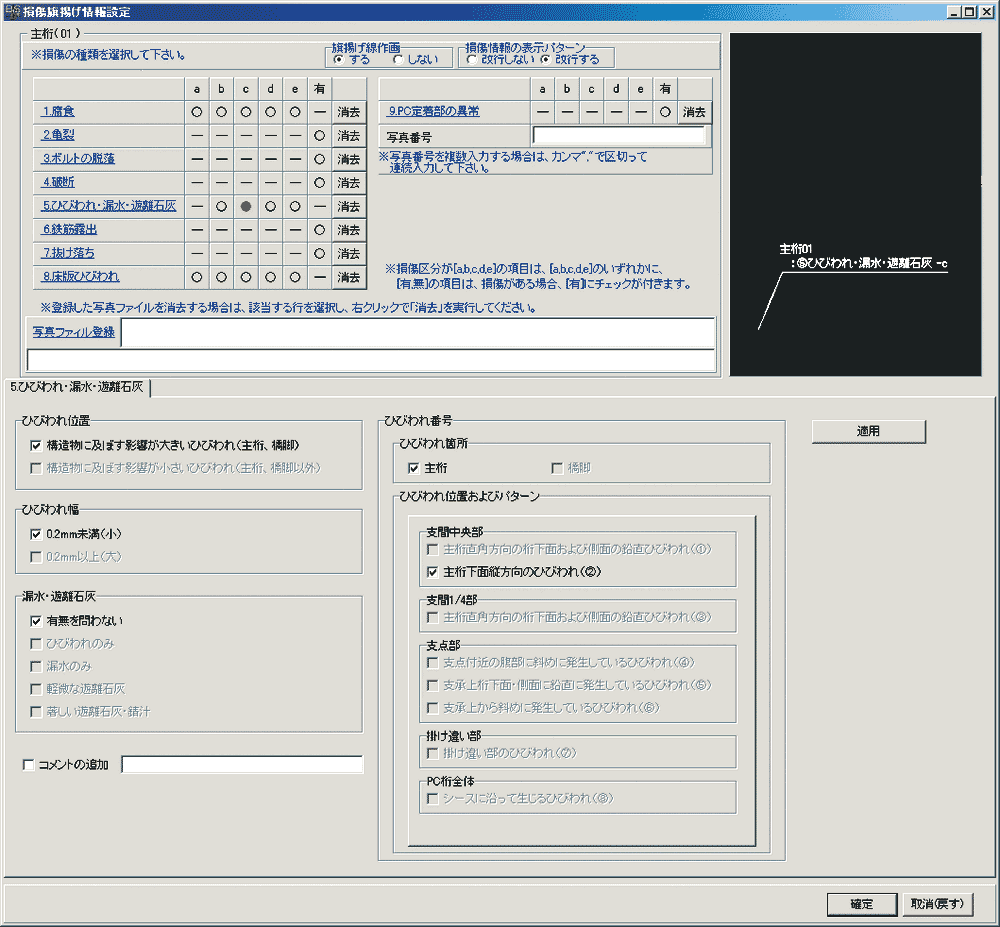Open the 3.ボルトの脱落 link
The width and height of the screenshot is (1000, 927).
click(78, 159)
